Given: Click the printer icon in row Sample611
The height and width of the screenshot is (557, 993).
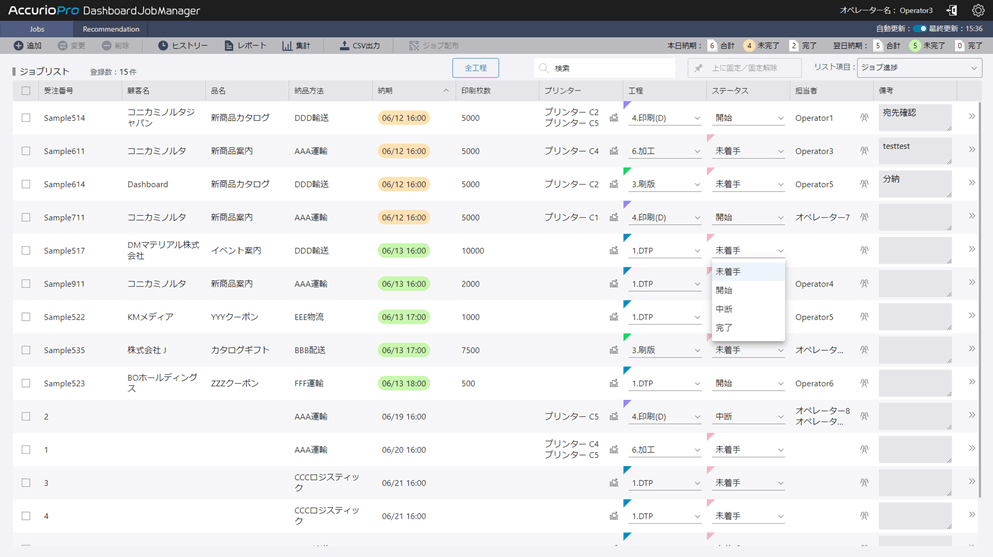Looking at the screenshot, I should click(x=614, y=151).
